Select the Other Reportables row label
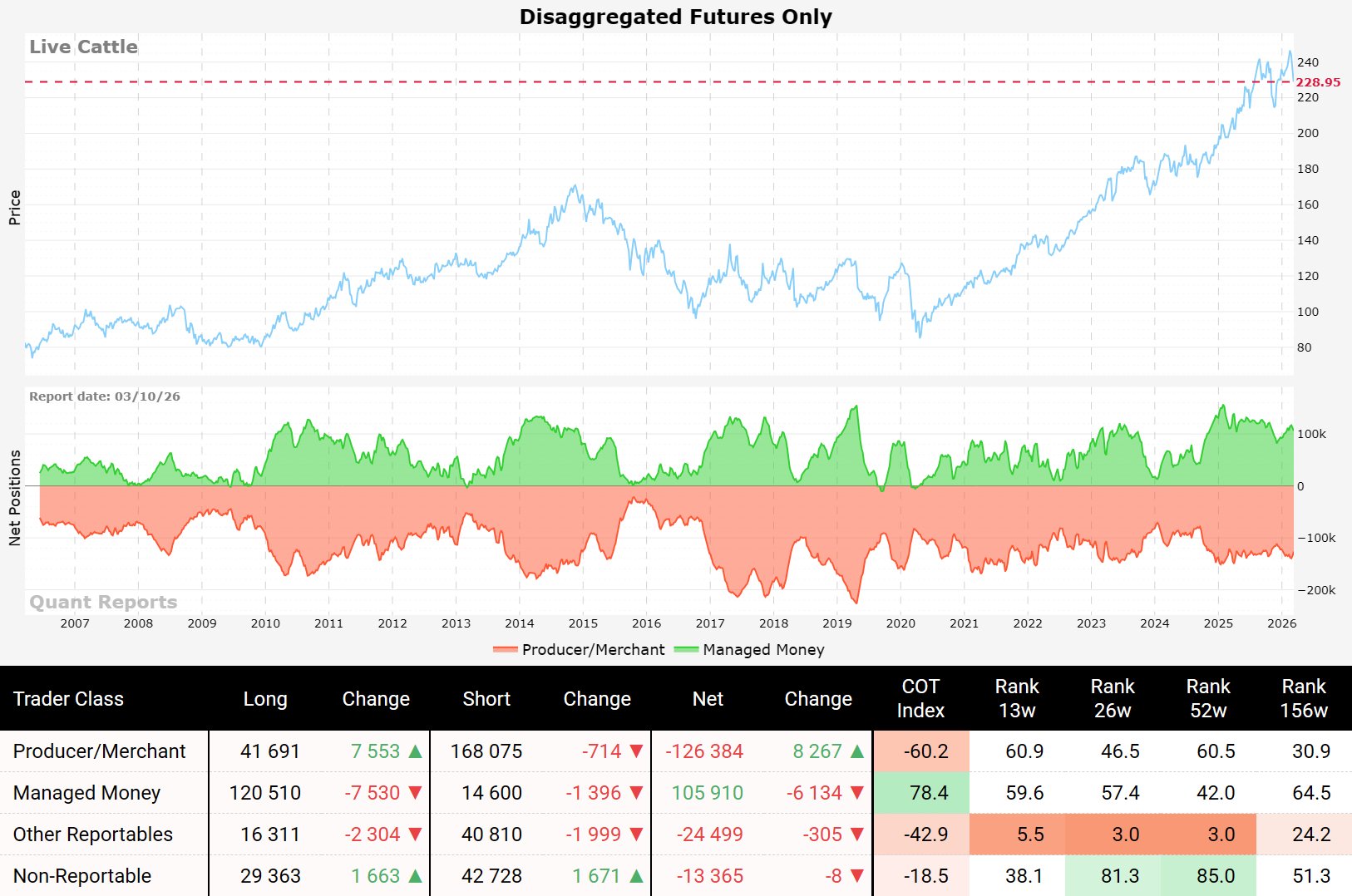 pos(93,834)
